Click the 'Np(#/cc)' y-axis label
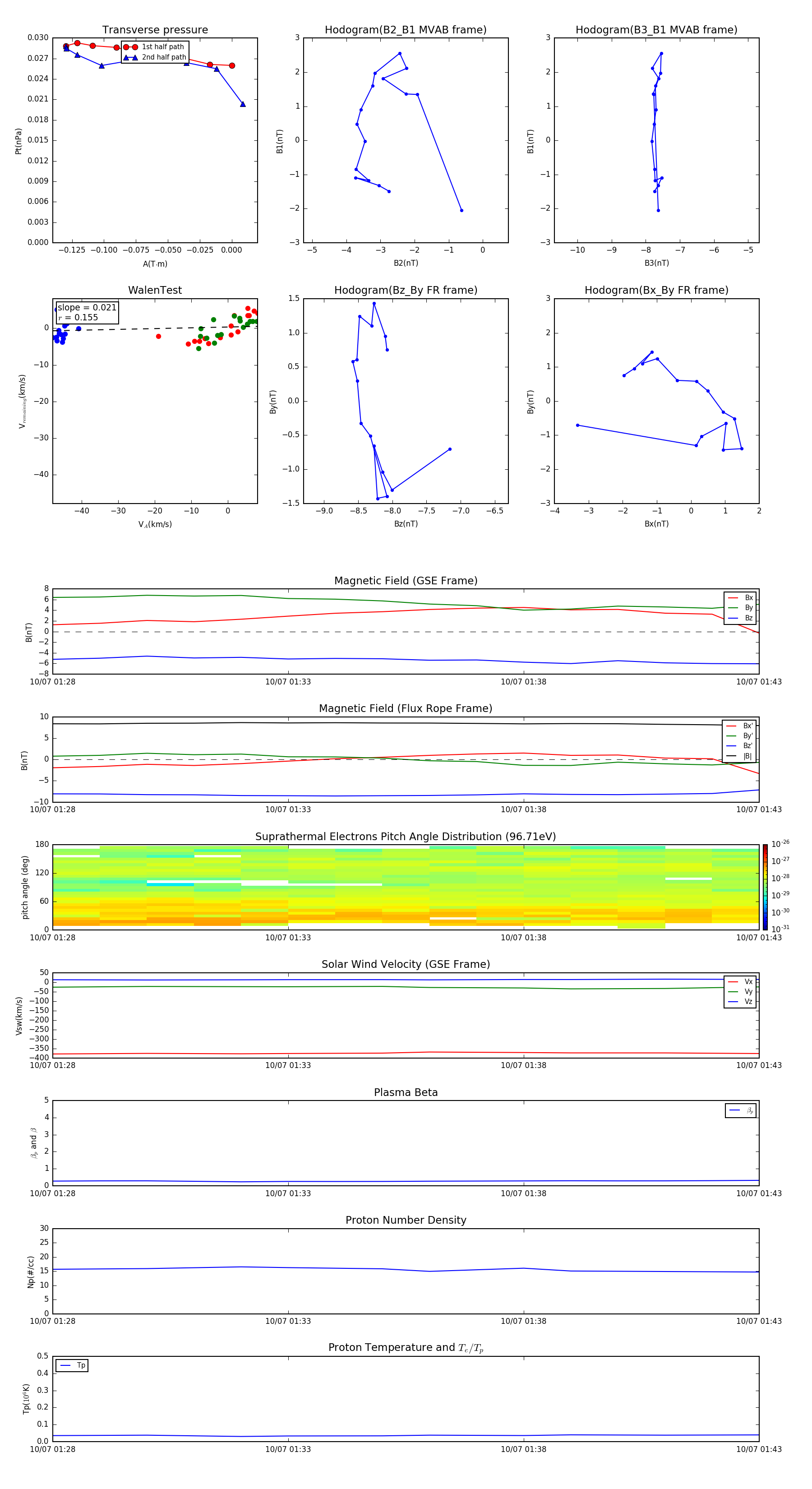Image resolution: width=812 pixels, height=1489 pixels. click(31, 1272)
